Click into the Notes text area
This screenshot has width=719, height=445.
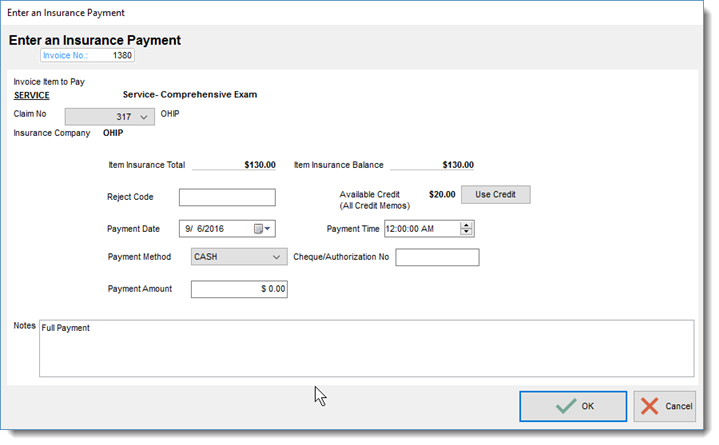pos(366,349)
